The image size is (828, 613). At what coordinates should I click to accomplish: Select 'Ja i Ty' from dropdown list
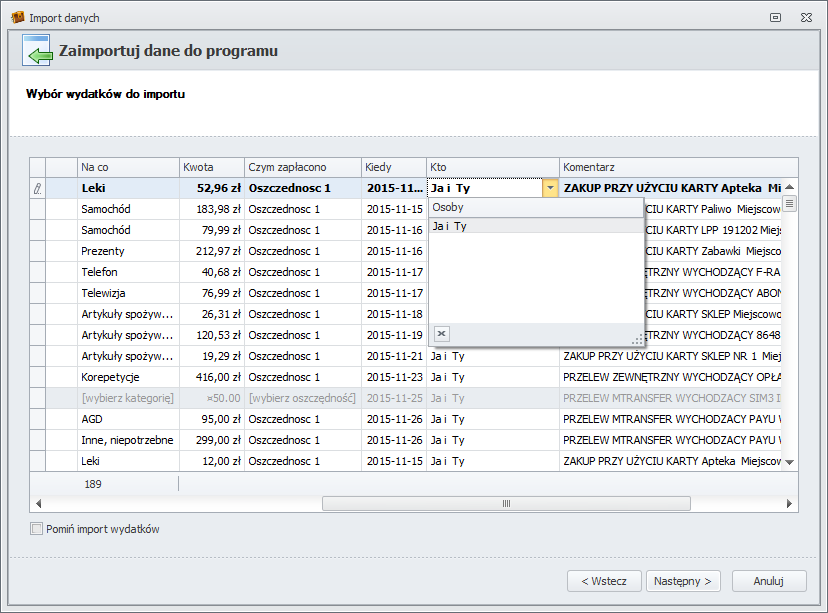450,227
